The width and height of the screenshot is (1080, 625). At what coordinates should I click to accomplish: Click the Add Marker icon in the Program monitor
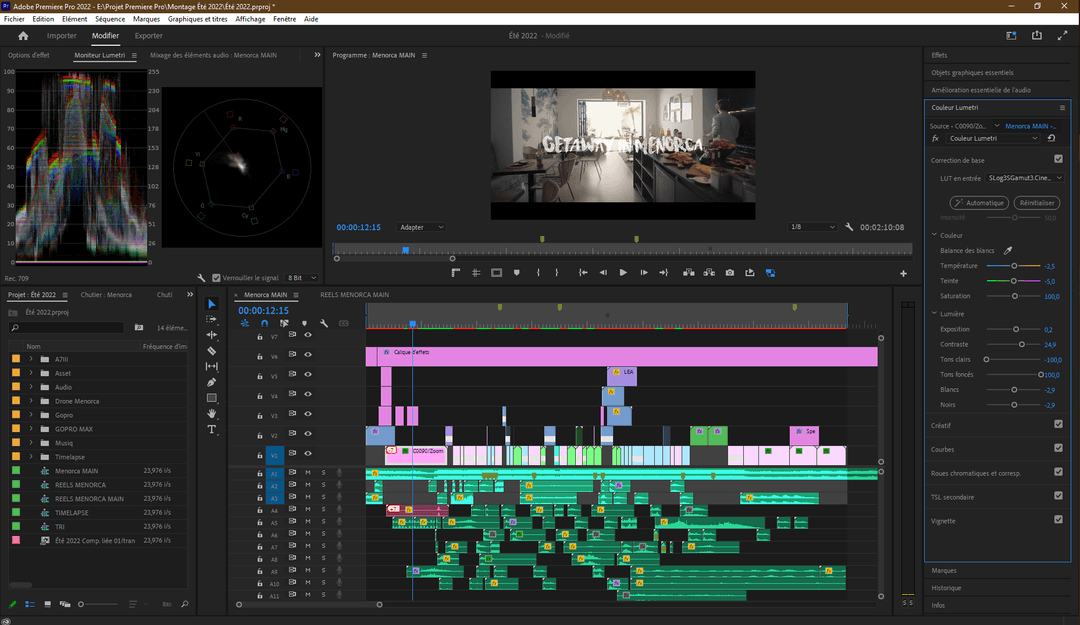click(x=516, y=272)
